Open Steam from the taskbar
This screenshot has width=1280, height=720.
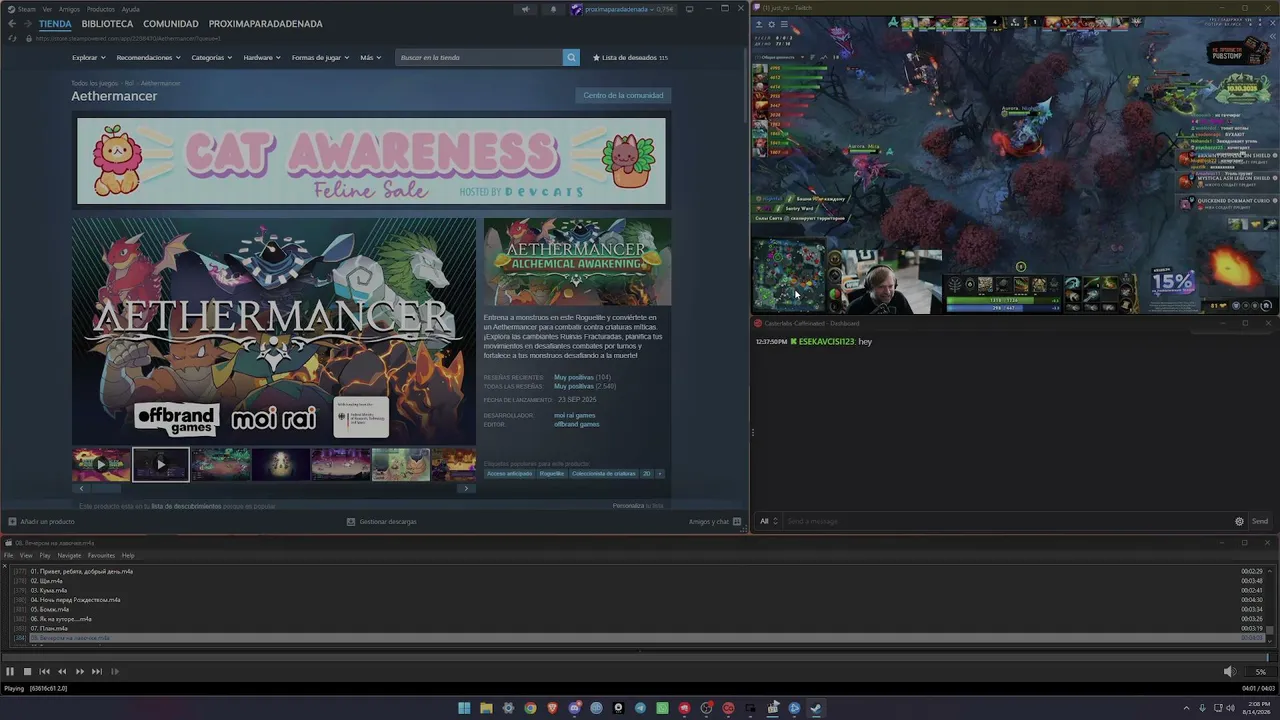click(816, 708)
